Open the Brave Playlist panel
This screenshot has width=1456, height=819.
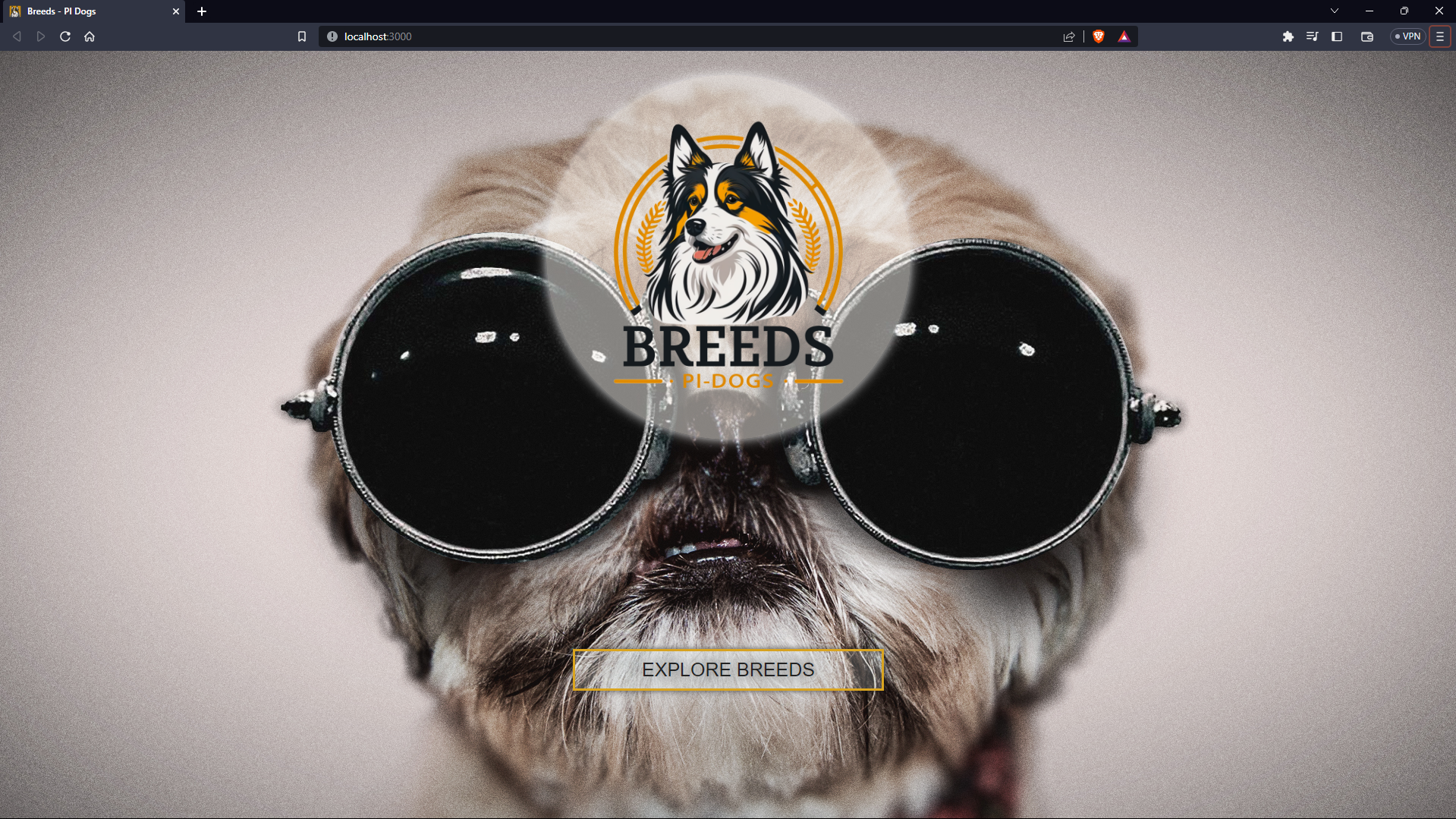click(x=1312, y=36)
